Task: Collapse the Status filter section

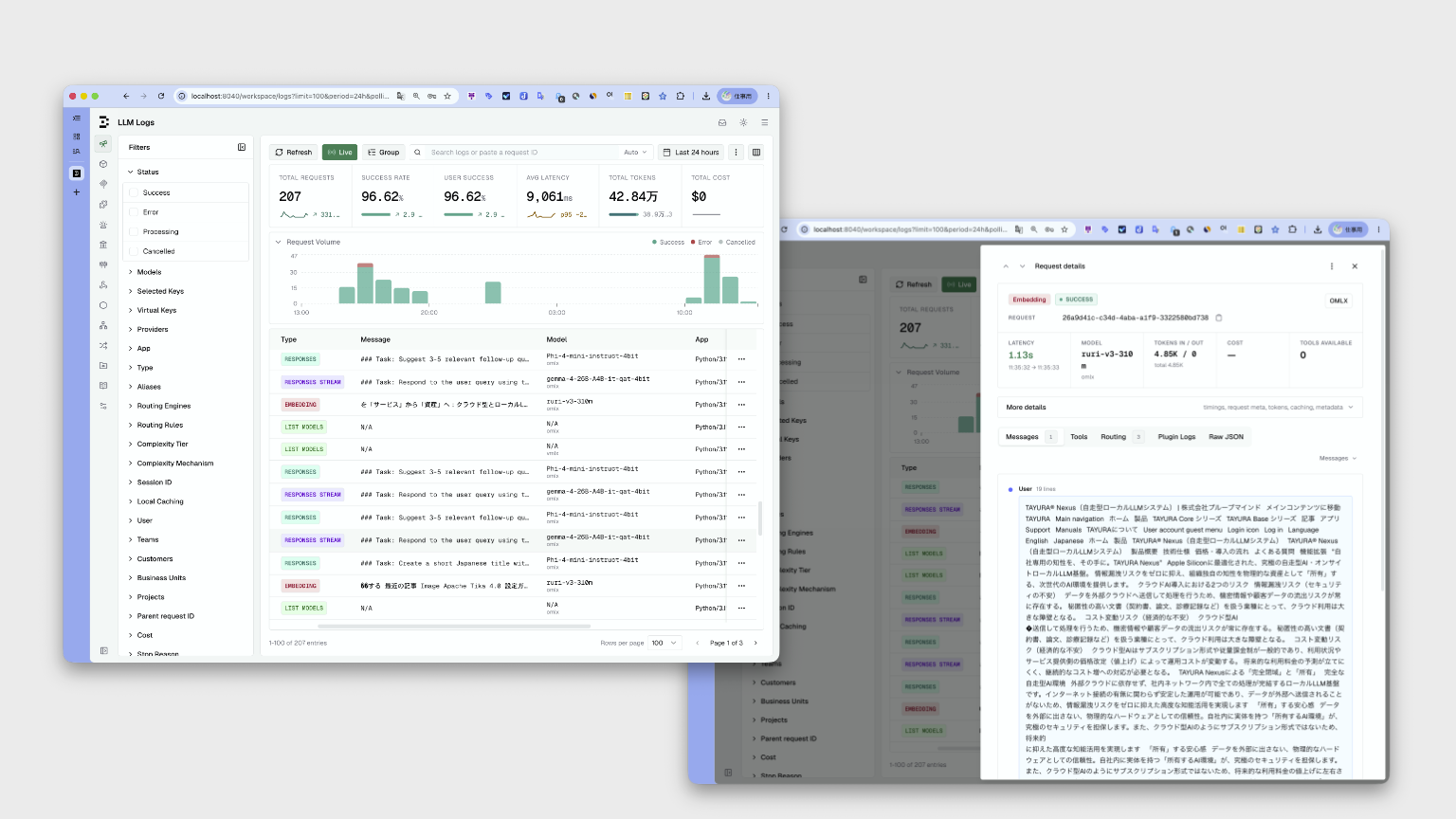Action: tap(144, 172)
